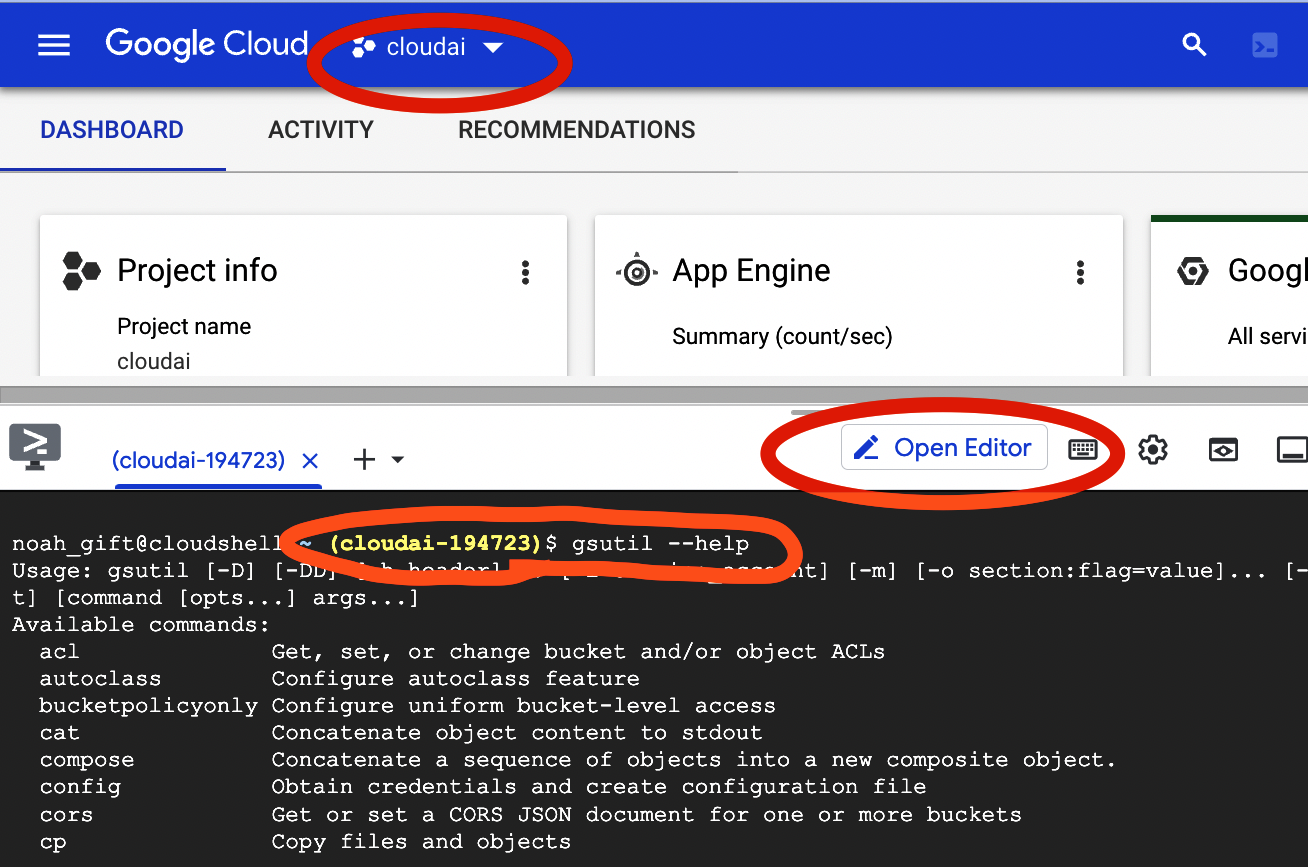
Task: Open the terminal keyboard settings icon
Action: pos(1083,449)
